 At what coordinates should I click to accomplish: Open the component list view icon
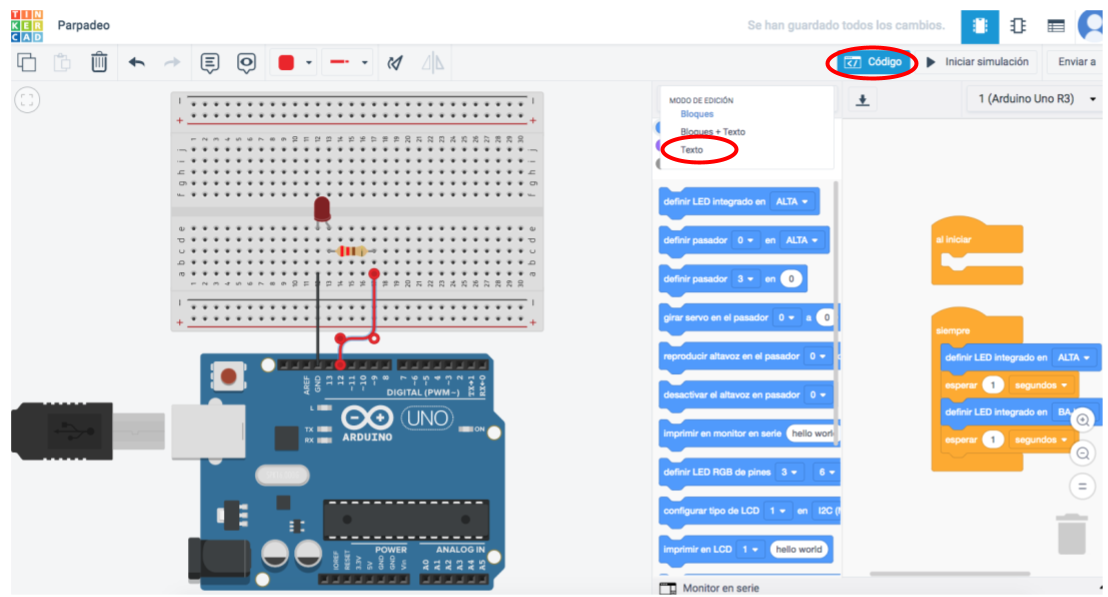1056,26
